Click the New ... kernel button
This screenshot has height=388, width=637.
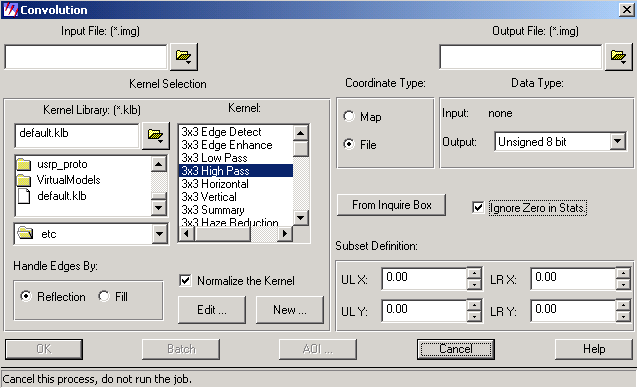pyautogui.click(x=290, y=310)
